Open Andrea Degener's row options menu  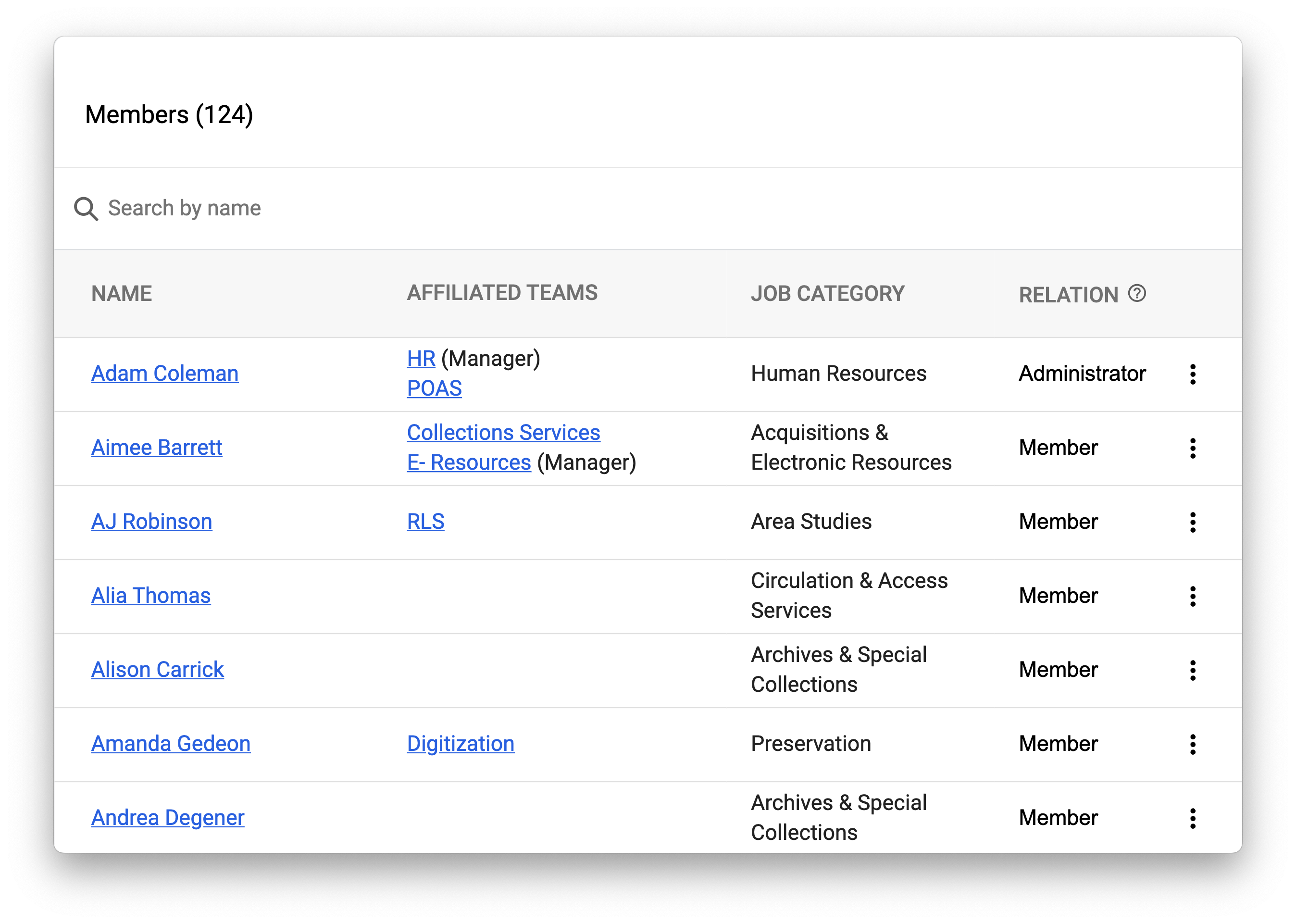pyautogui.click(x=1193, y=818)
